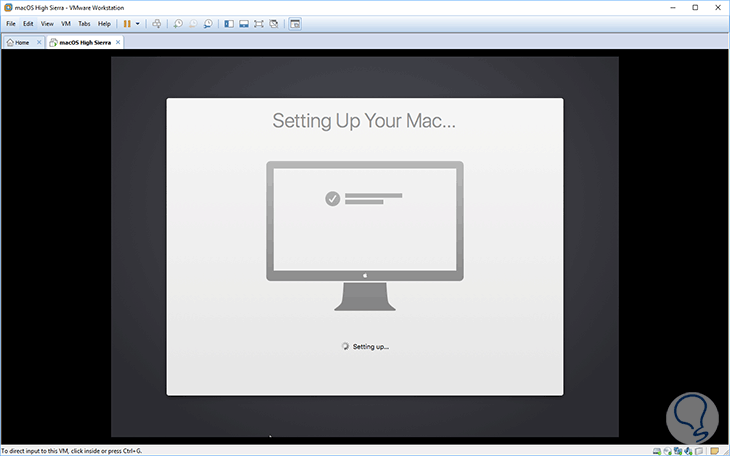Minimize the VMware Workstation window
Viewport: 730px width, 456px height.
click(673, 7)
